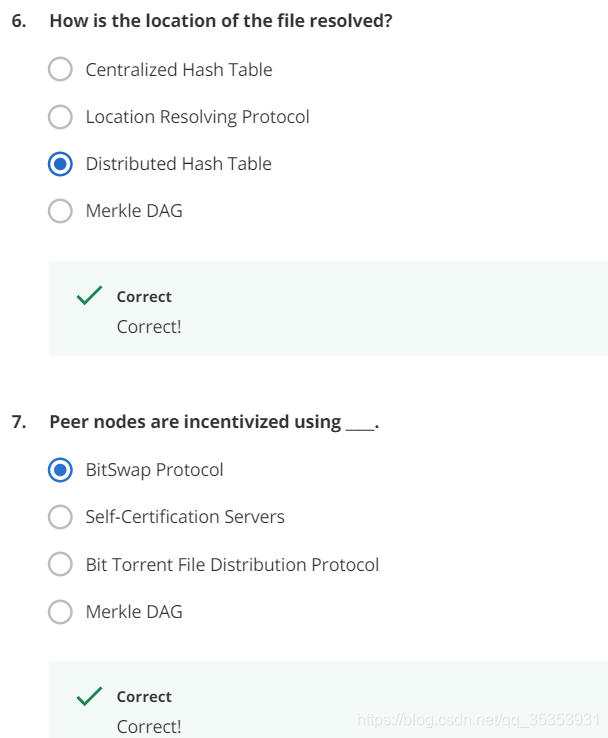608x738 pixels.
Task: Select Bit Torrent File Distribution Protocol radio
Action: (x=60, y=564)
